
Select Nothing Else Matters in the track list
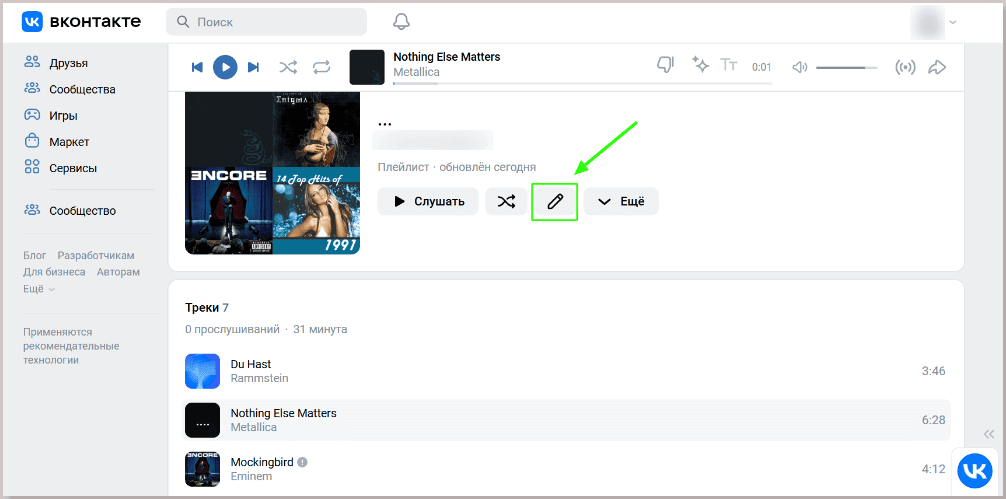(284, 413)
